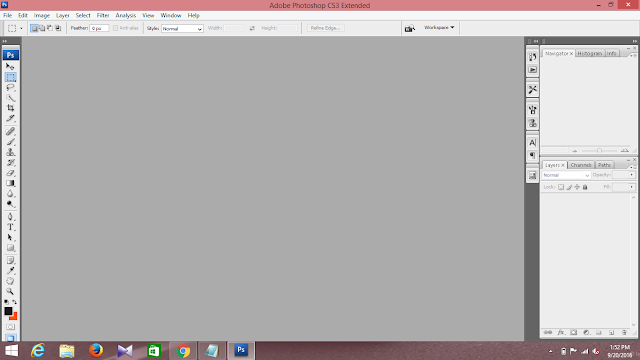Click the Feather input field
The height and width of the screenshot is (360, 640).
point(99,28)
